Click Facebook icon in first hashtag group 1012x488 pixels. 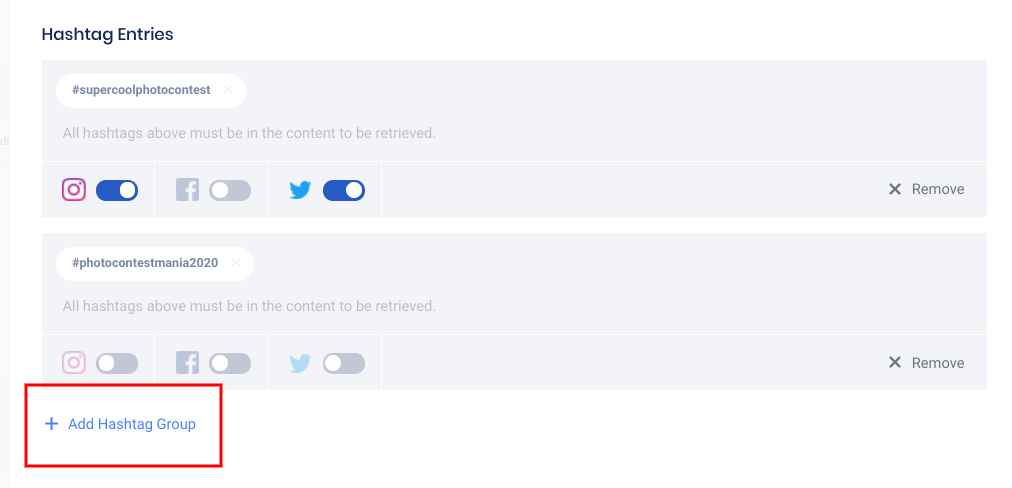[188, 190]
